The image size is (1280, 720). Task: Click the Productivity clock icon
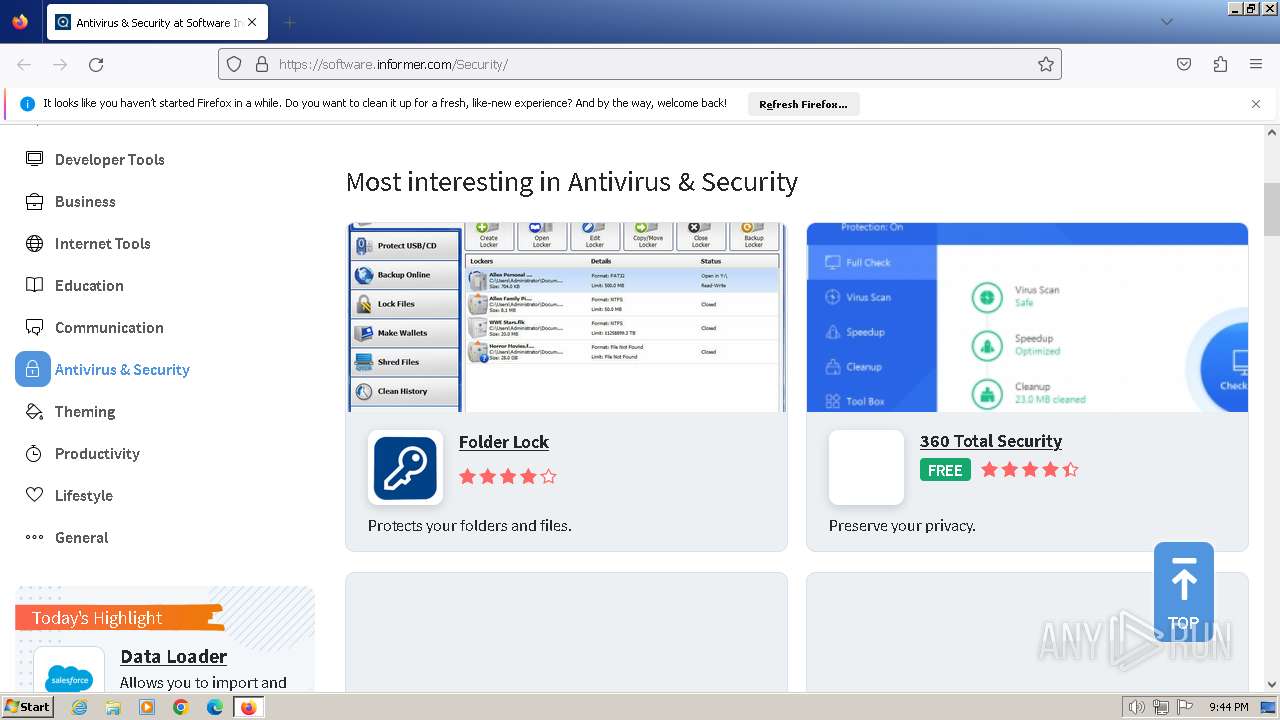pyautogui.click(x=34, y=453)
